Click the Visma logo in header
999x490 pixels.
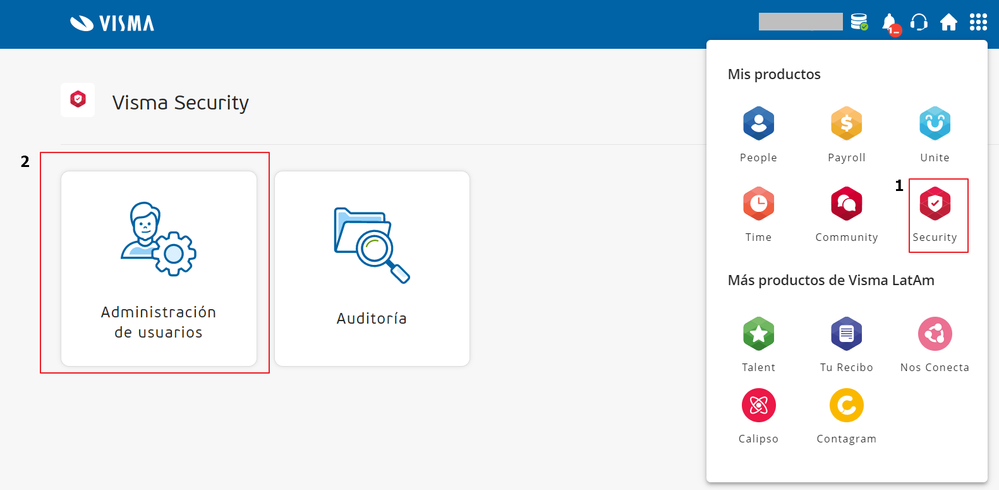(x=112, y=24)
